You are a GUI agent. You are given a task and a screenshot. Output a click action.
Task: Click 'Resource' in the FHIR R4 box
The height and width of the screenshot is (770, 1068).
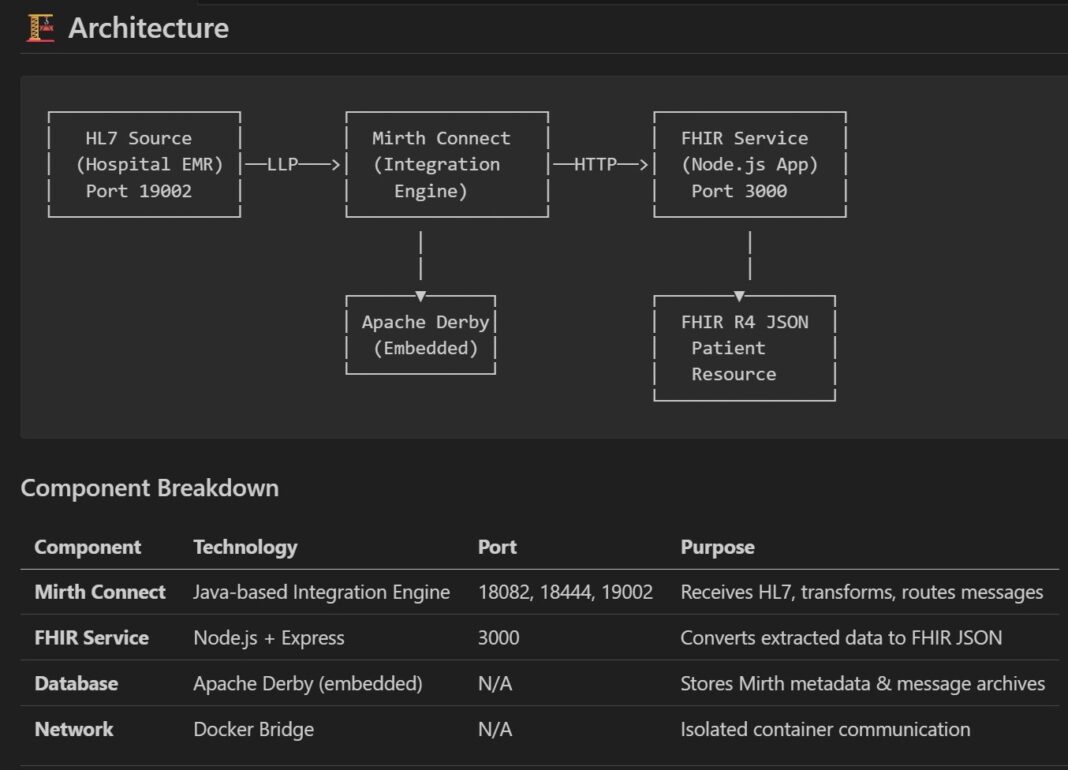pyautogui.click(x=734, y=374)
